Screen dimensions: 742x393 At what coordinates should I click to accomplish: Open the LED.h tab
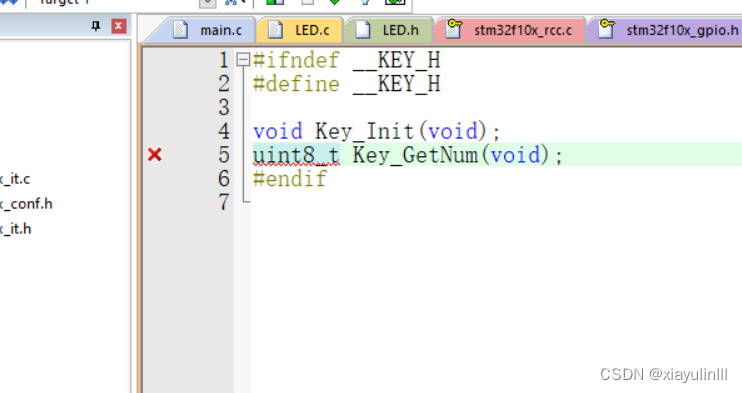pyautogui.click(x=388, y=30)
